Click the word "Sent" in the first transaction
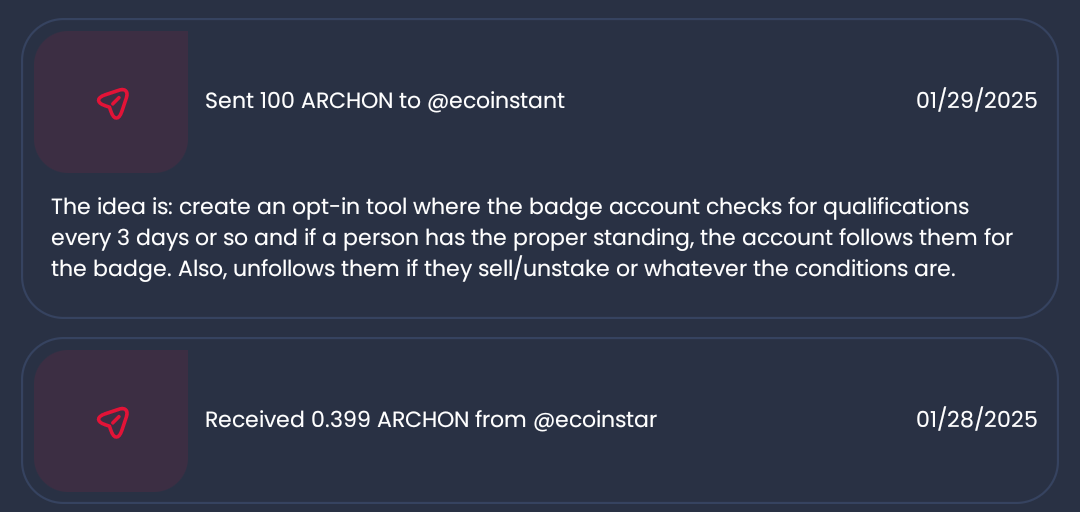The width and height of the screenshot is (1080, 512). click(228, 101)
